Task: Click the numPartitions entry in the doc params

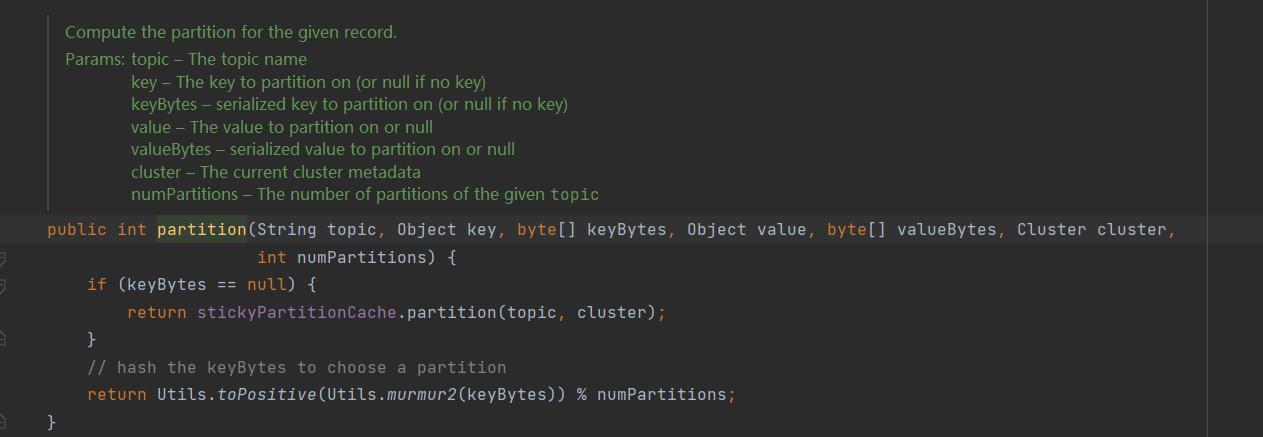Action: [x=184, y=194]
